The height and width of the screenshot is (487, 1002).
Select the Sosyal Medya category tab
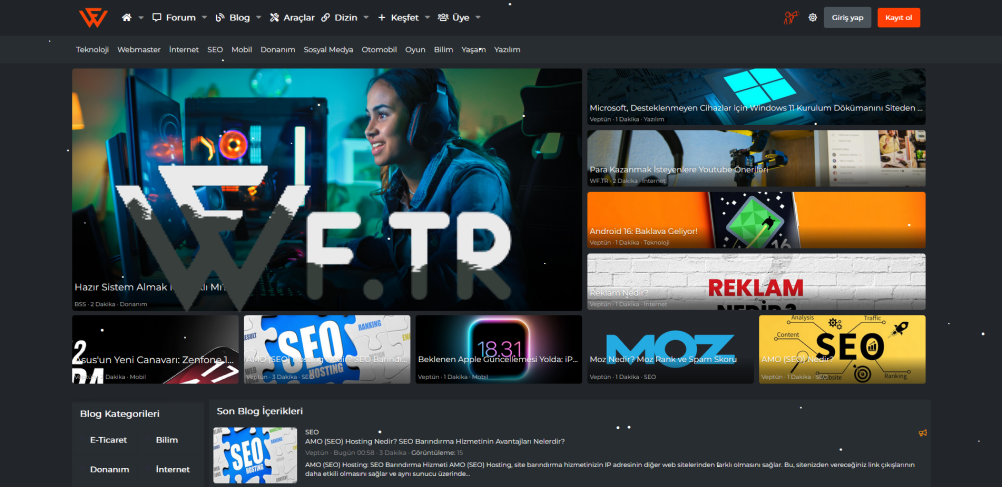click(328, 49)
